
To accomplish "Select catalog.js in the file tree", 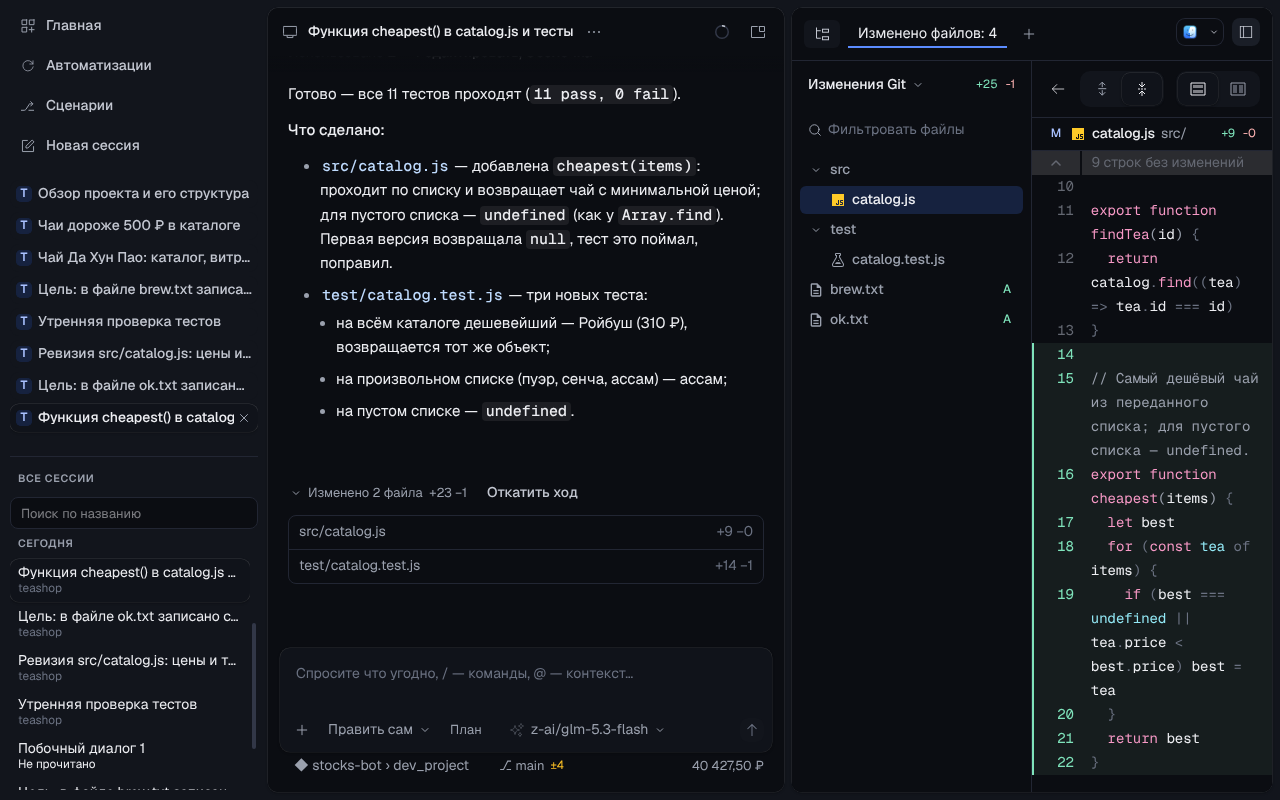I will click(x=911, y=199).
